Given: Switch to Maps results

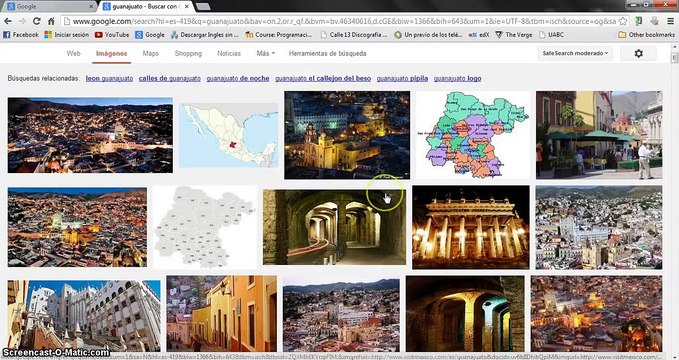Looking at the screenshot, I should pos(151,53).
